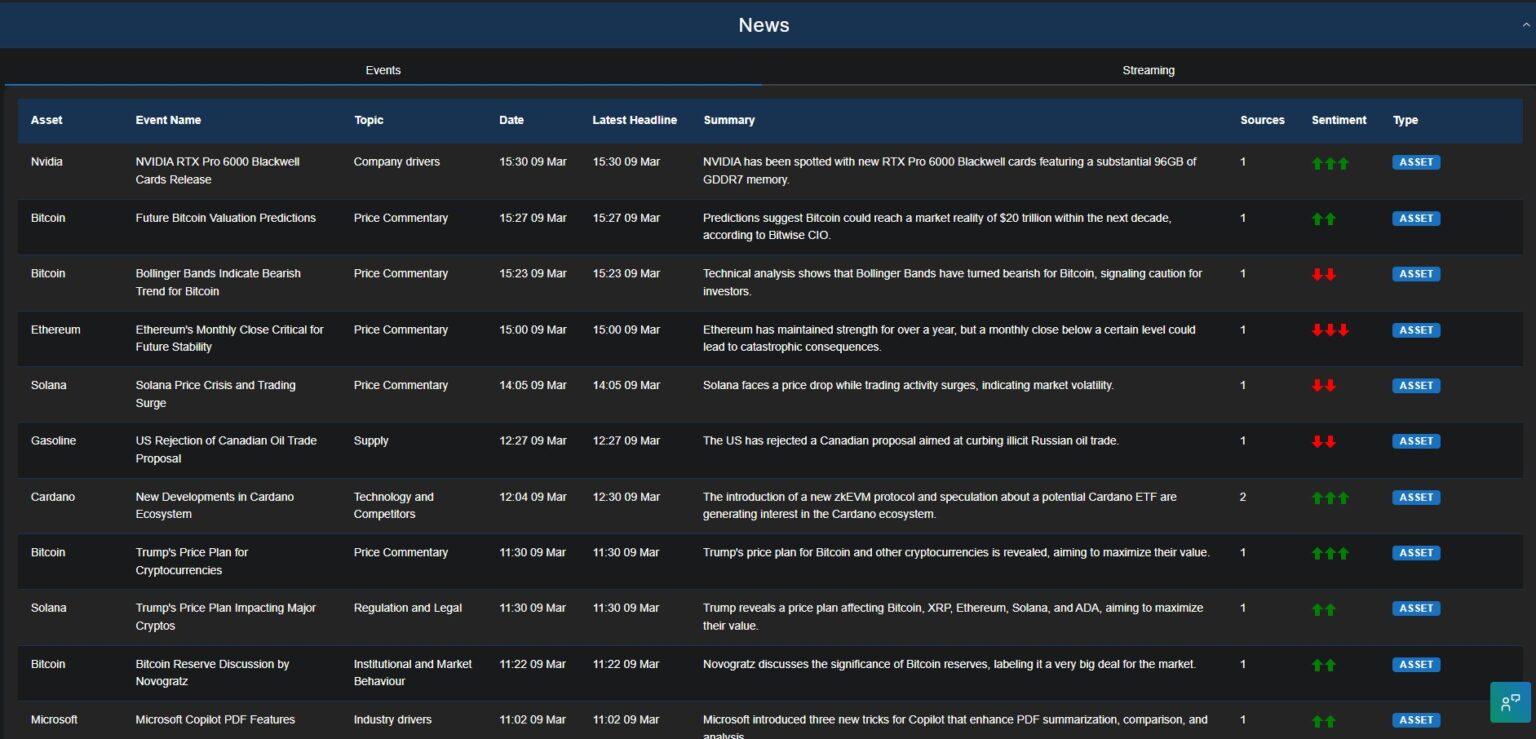The image size is (1536, 739).
Task: Click the ASSET badge in the Nvidia row
Action: [x=1416, y=162]
